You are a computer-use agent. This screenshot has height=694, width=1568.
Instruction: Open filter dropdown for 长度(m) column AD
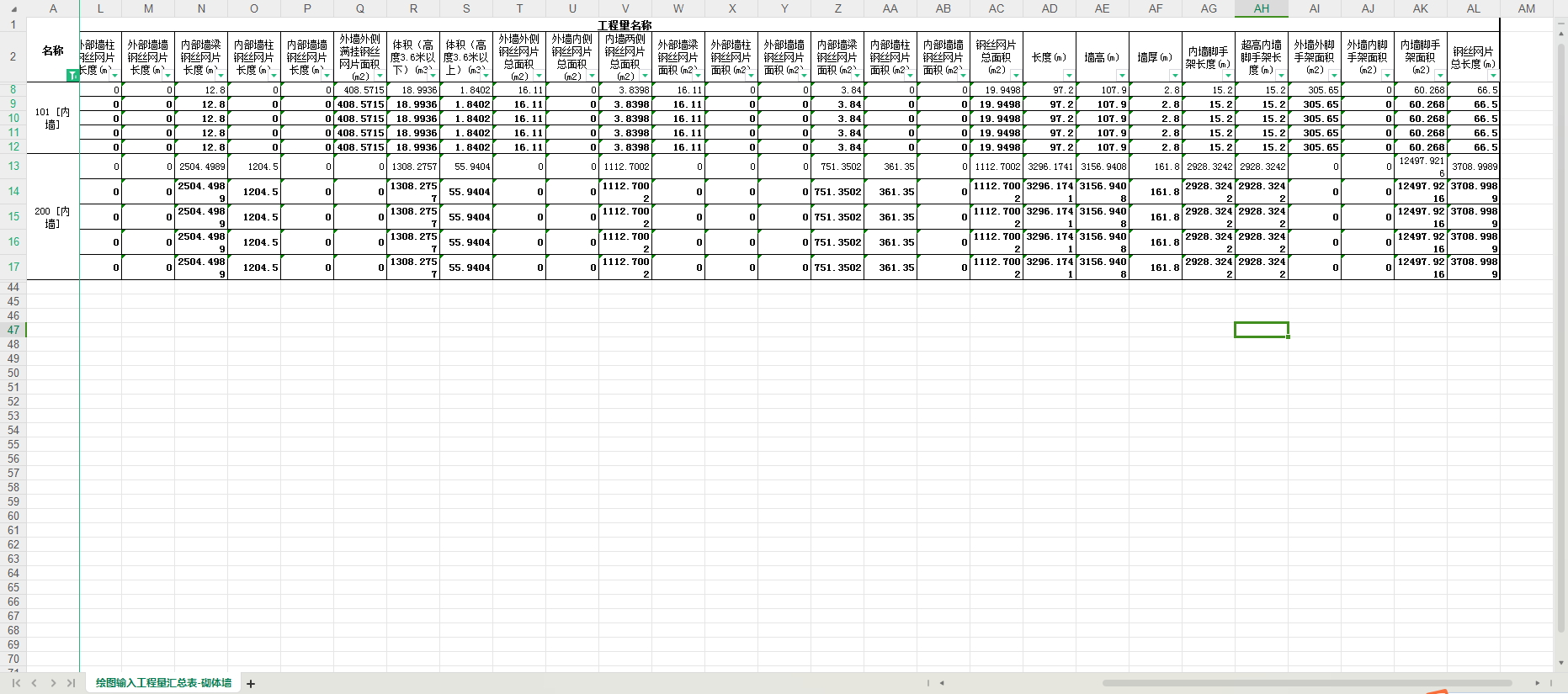coord(1069,76)
